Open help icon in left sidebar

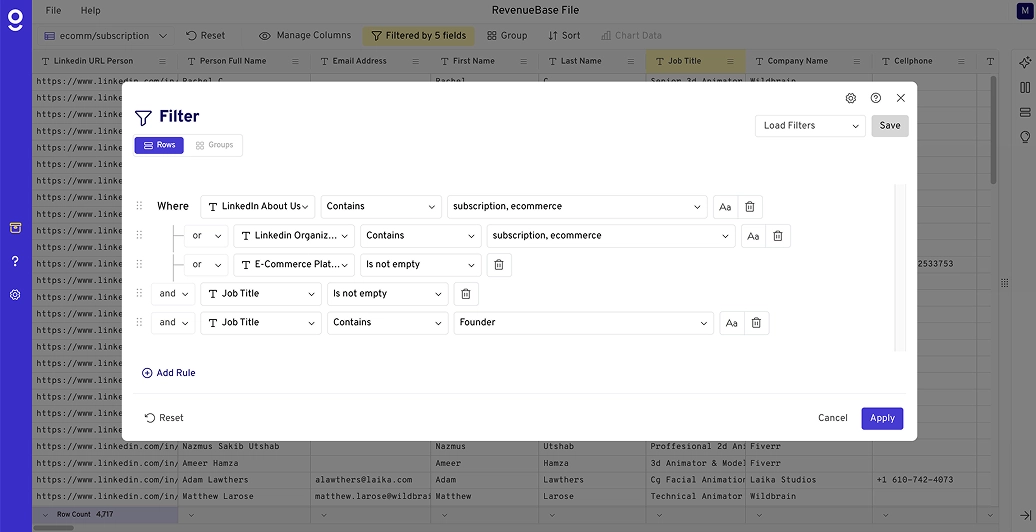[x=15, y=261]
